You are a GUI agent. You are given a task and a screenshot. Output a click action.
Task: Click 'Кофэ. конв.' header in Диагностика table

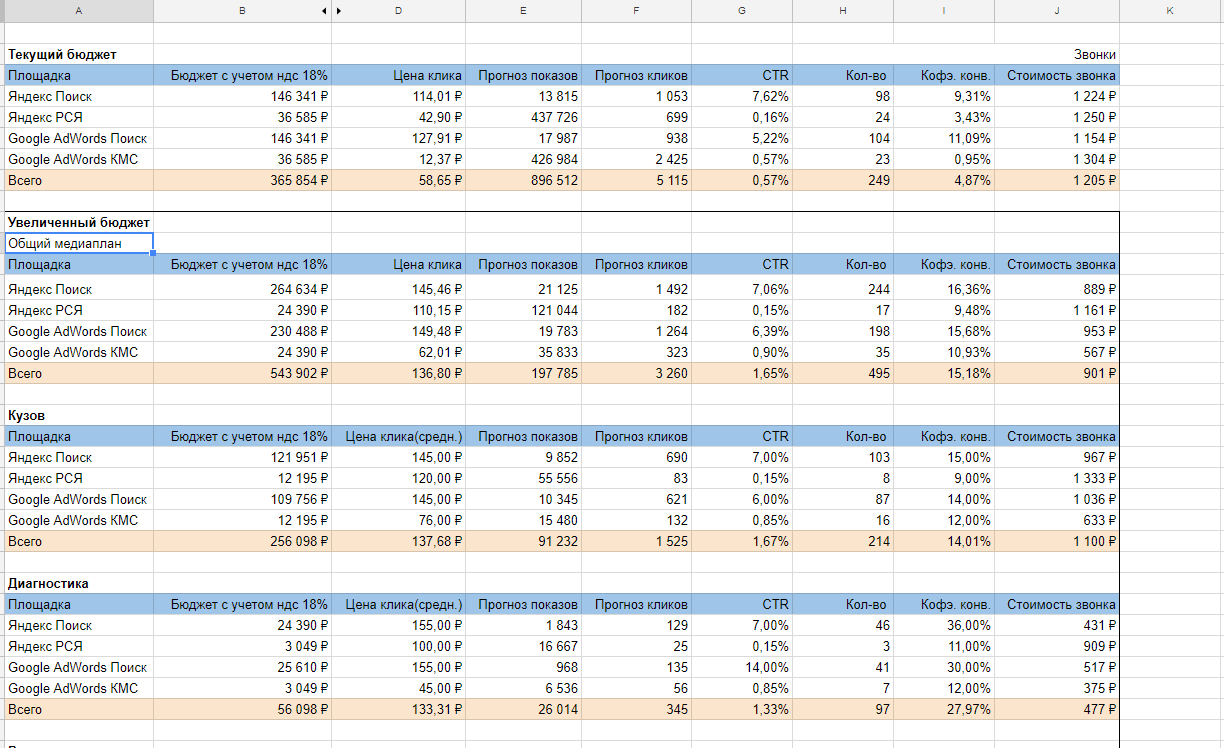pyautogui.click(x=942, y=604)
